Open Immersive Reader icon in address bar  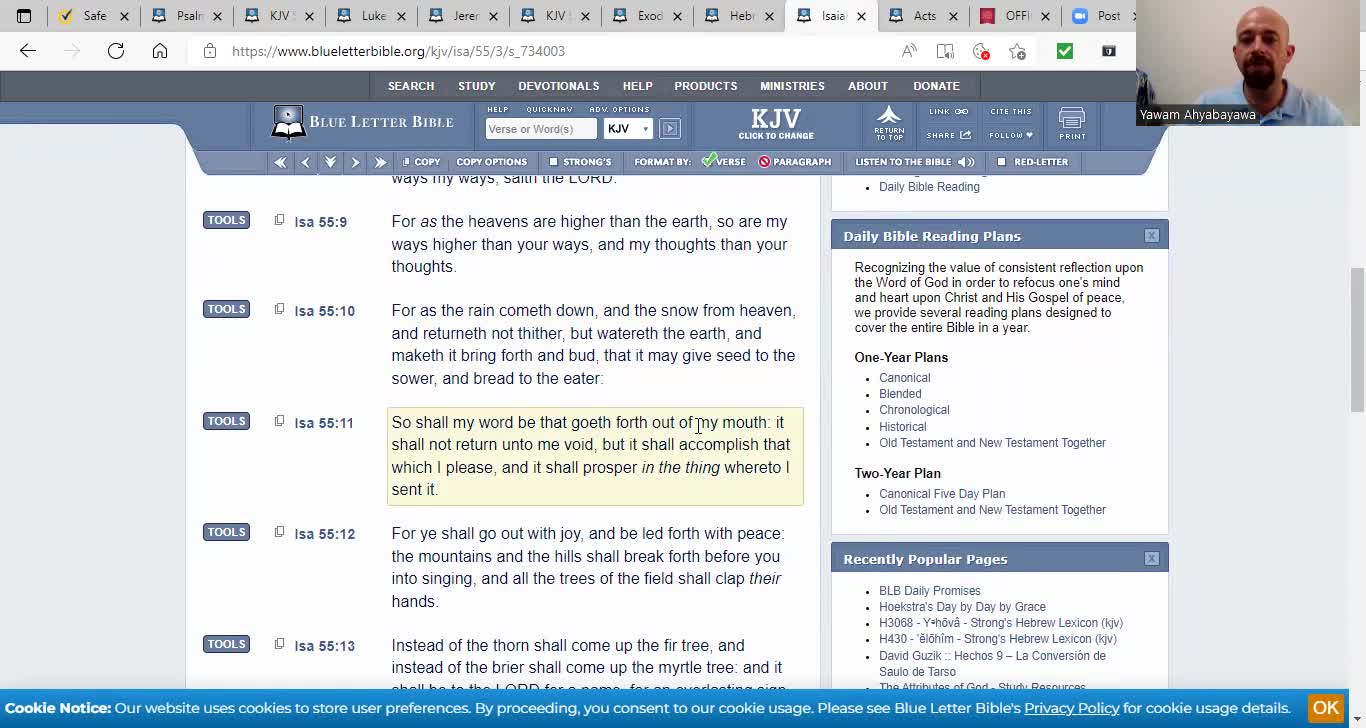coord(945,51)
